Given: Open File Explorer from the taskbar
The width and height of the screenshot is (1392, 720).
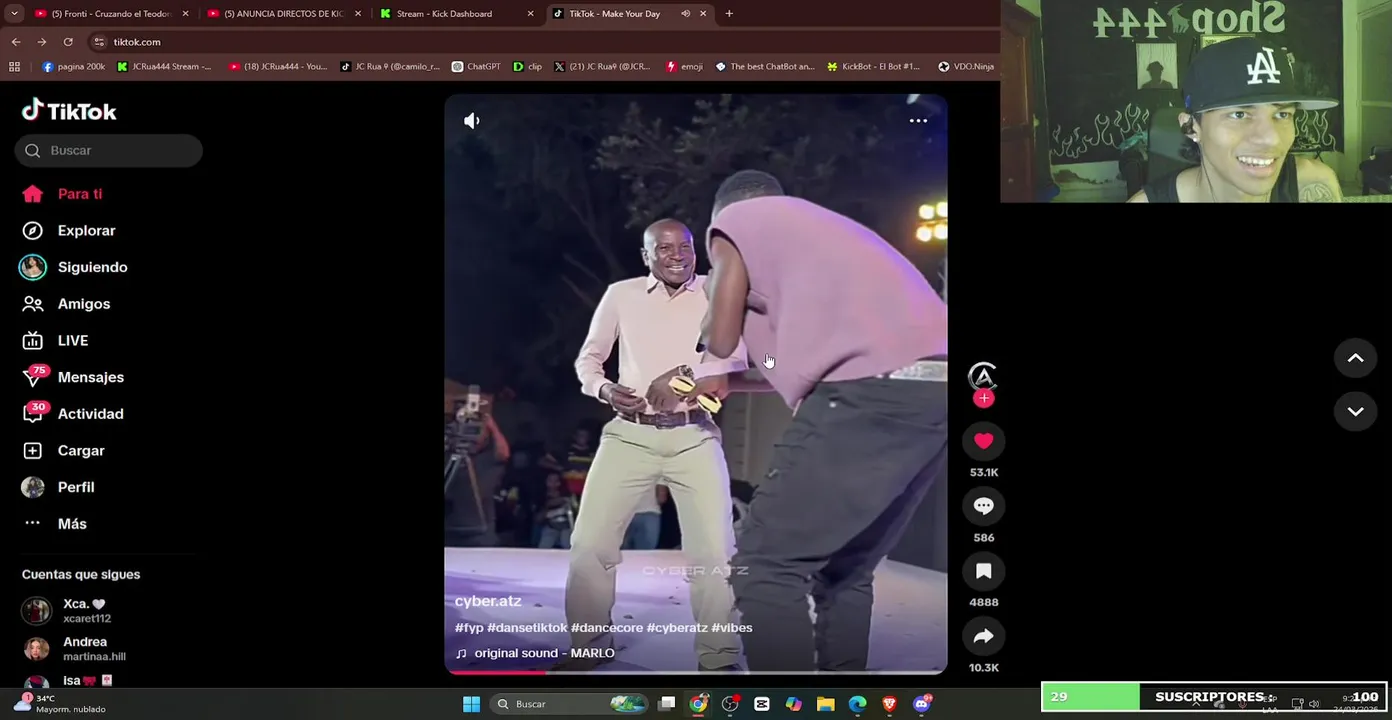Looking at the screenshot, I should click(826, 704).
